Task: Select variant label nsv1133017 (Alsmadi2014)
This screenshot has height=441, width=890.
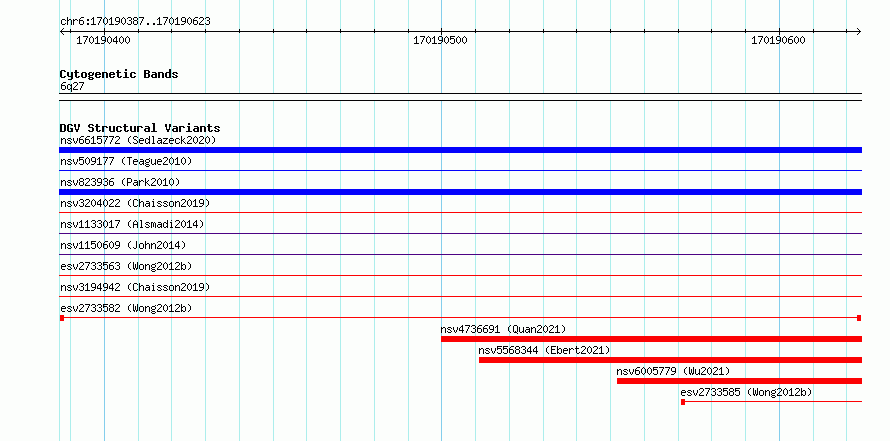Action: pos(132,224)
